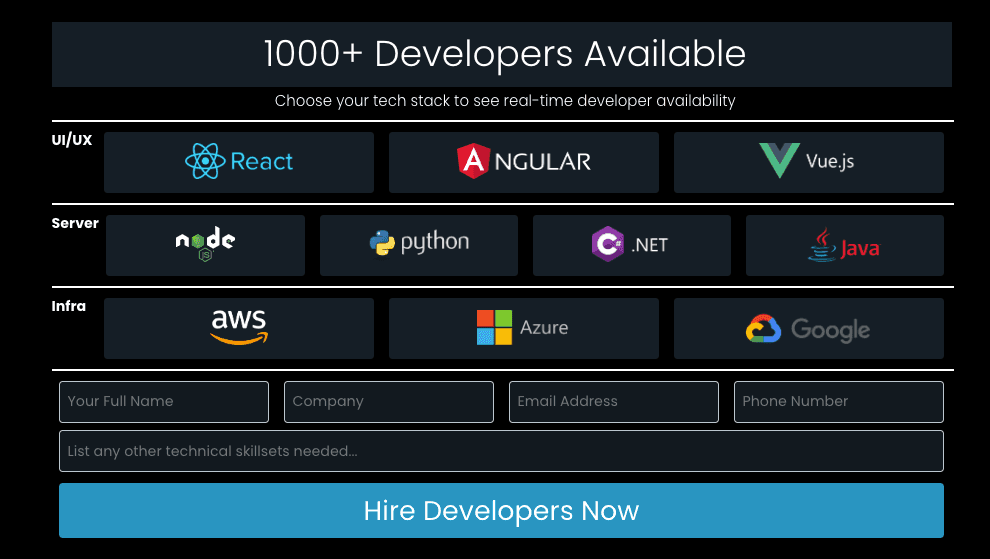Select the Angular framework tile
This screenshot has width=990, height=559.
(x=523, y=162)
